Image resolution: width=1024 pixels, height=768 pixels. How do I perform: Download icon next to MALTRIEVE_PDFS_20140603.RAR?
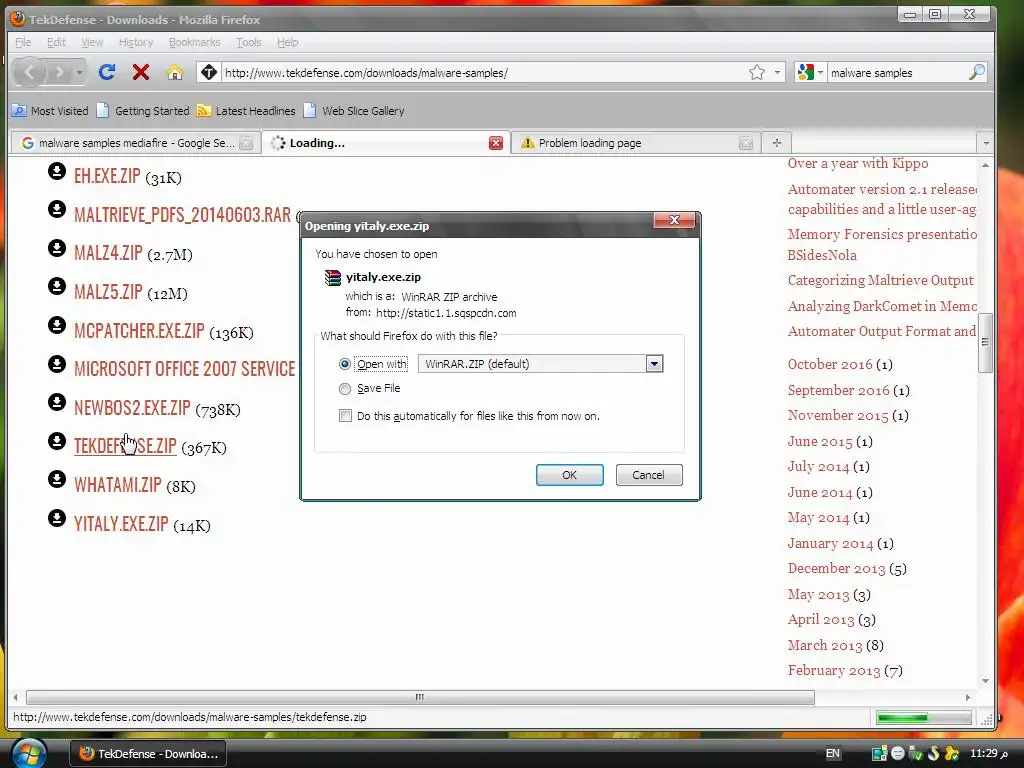(57, 209)
